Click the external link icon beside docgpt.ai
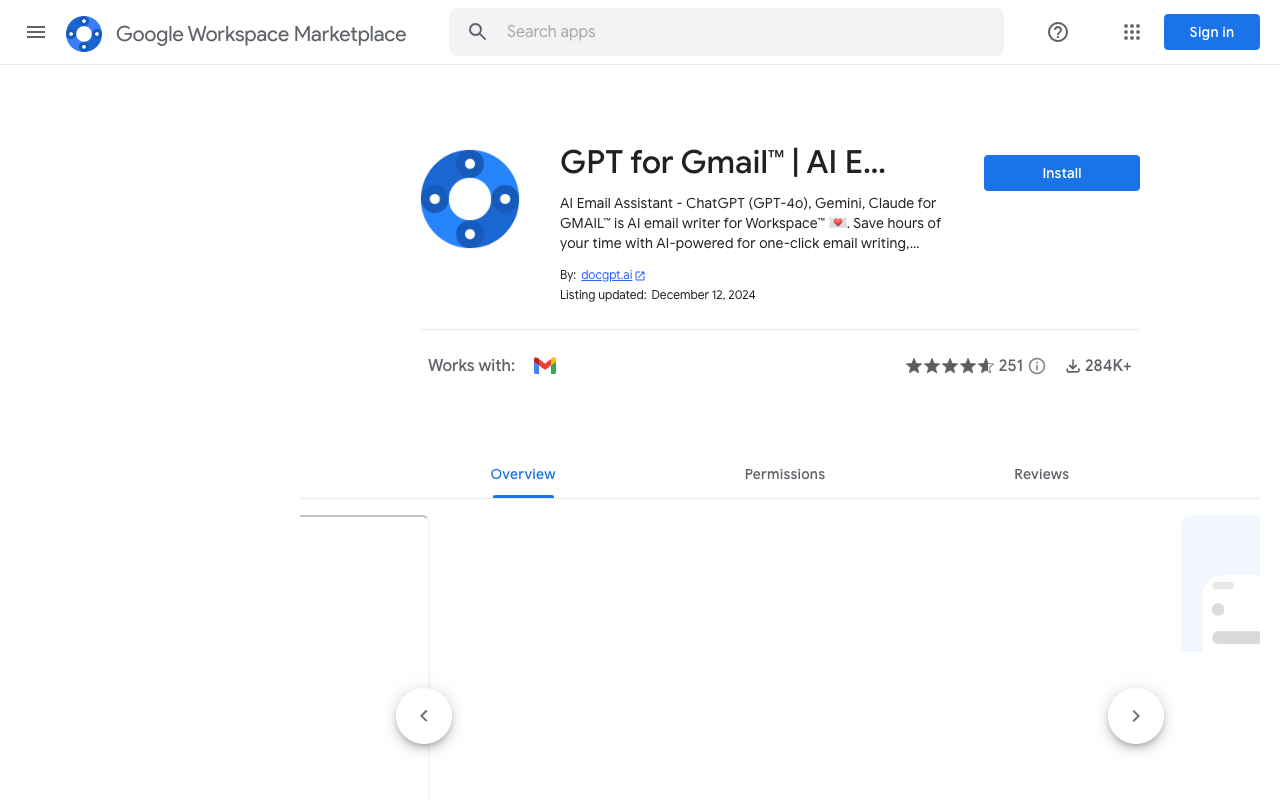 tap(640, 276)
